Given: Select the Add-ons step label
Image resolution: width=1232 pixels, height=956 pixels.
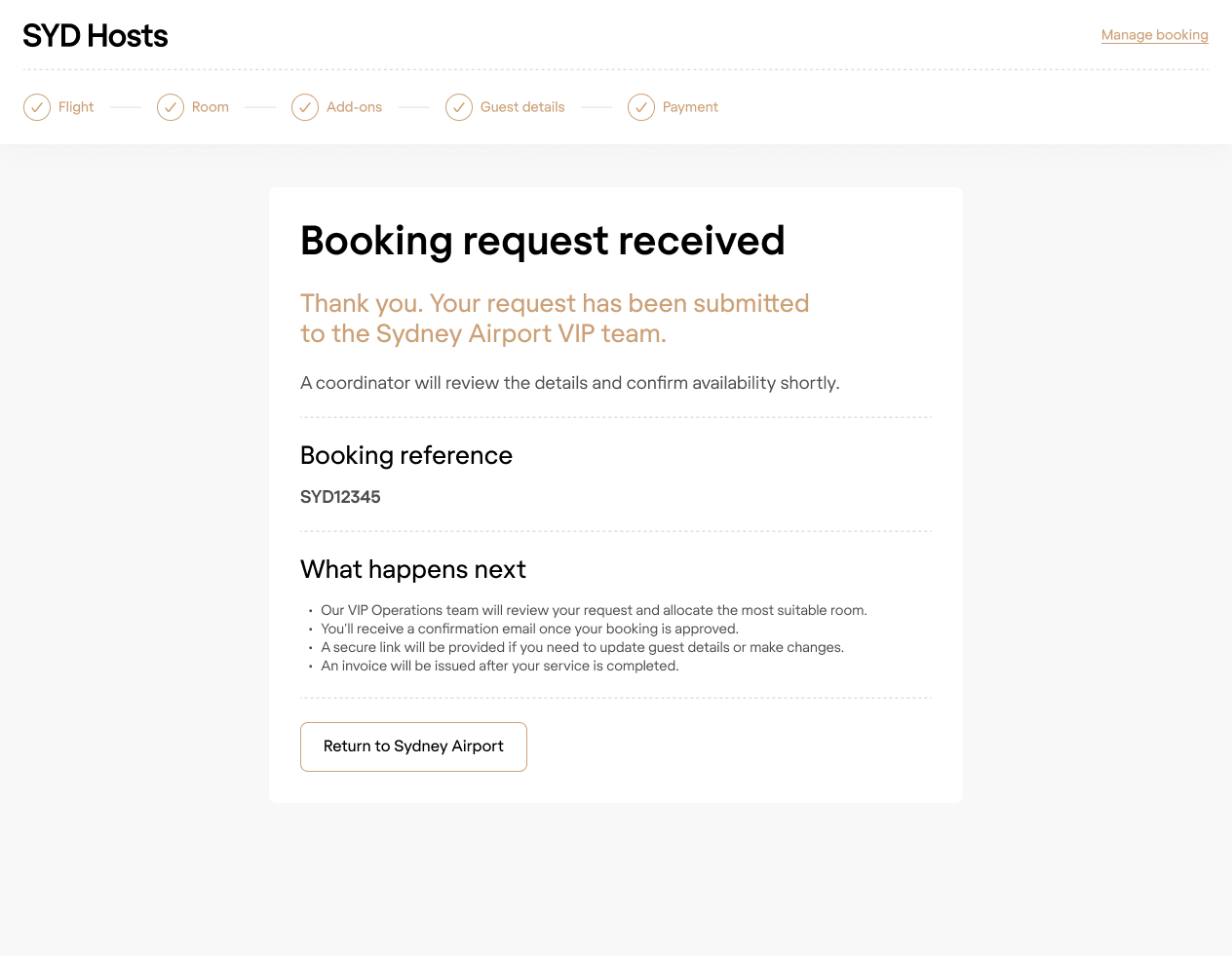Looking at the screenshot, I should 355,107.
